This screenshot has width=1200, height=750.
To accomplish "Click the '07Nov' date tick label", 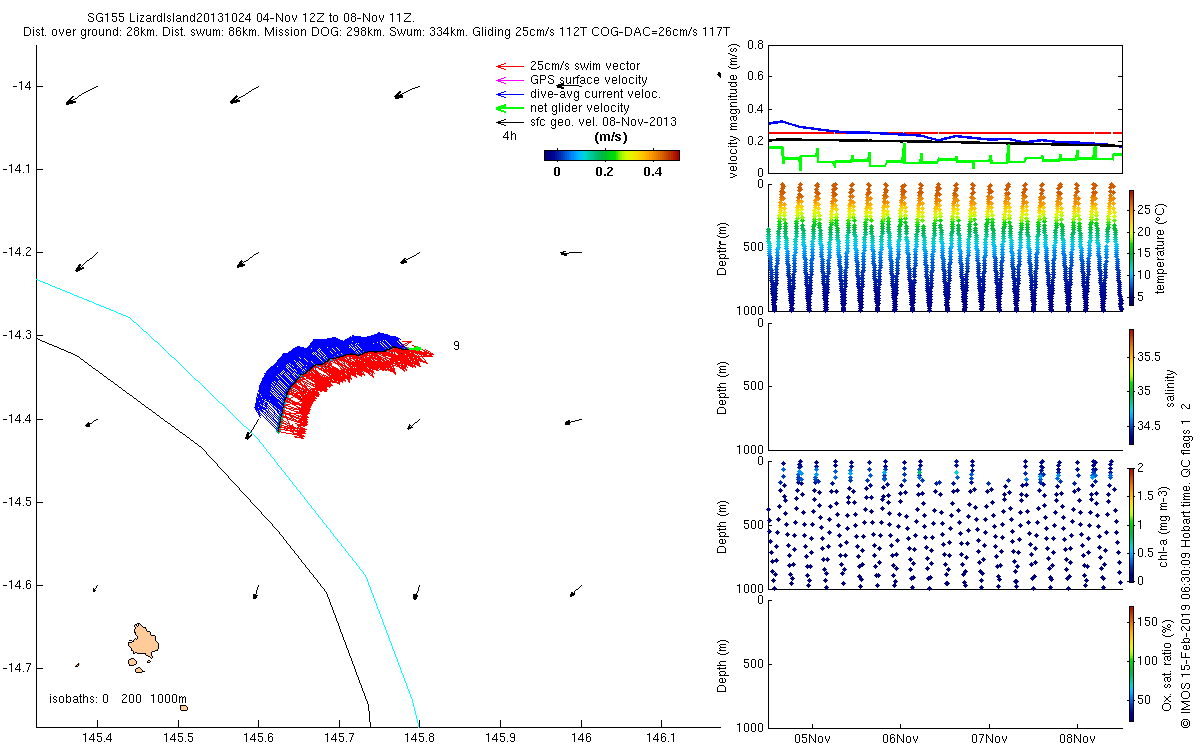I will point(988,739).
